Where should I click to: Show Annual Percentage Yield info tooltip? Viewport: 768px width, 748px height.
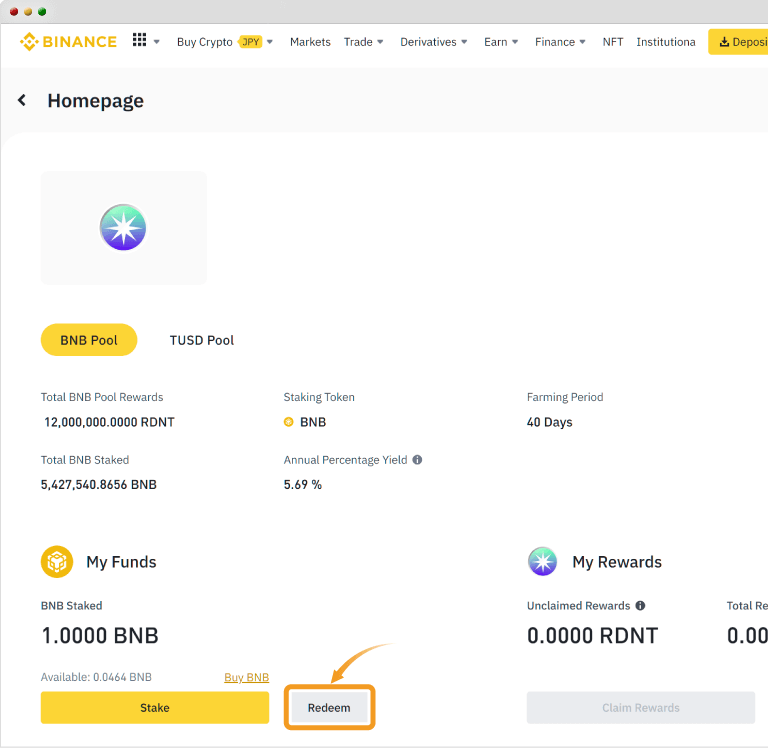point(417,459)
